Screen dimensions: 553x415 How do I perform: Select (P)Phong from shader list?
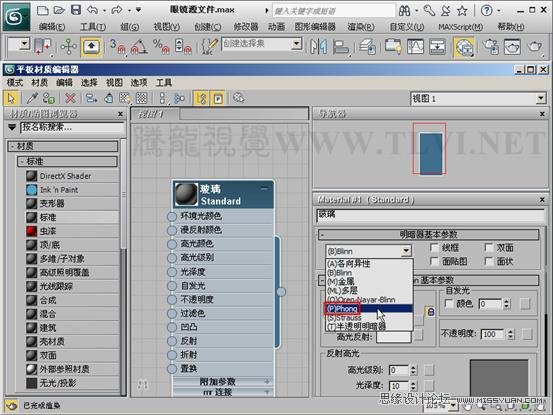pyautogui.click(x=369, y=309)
